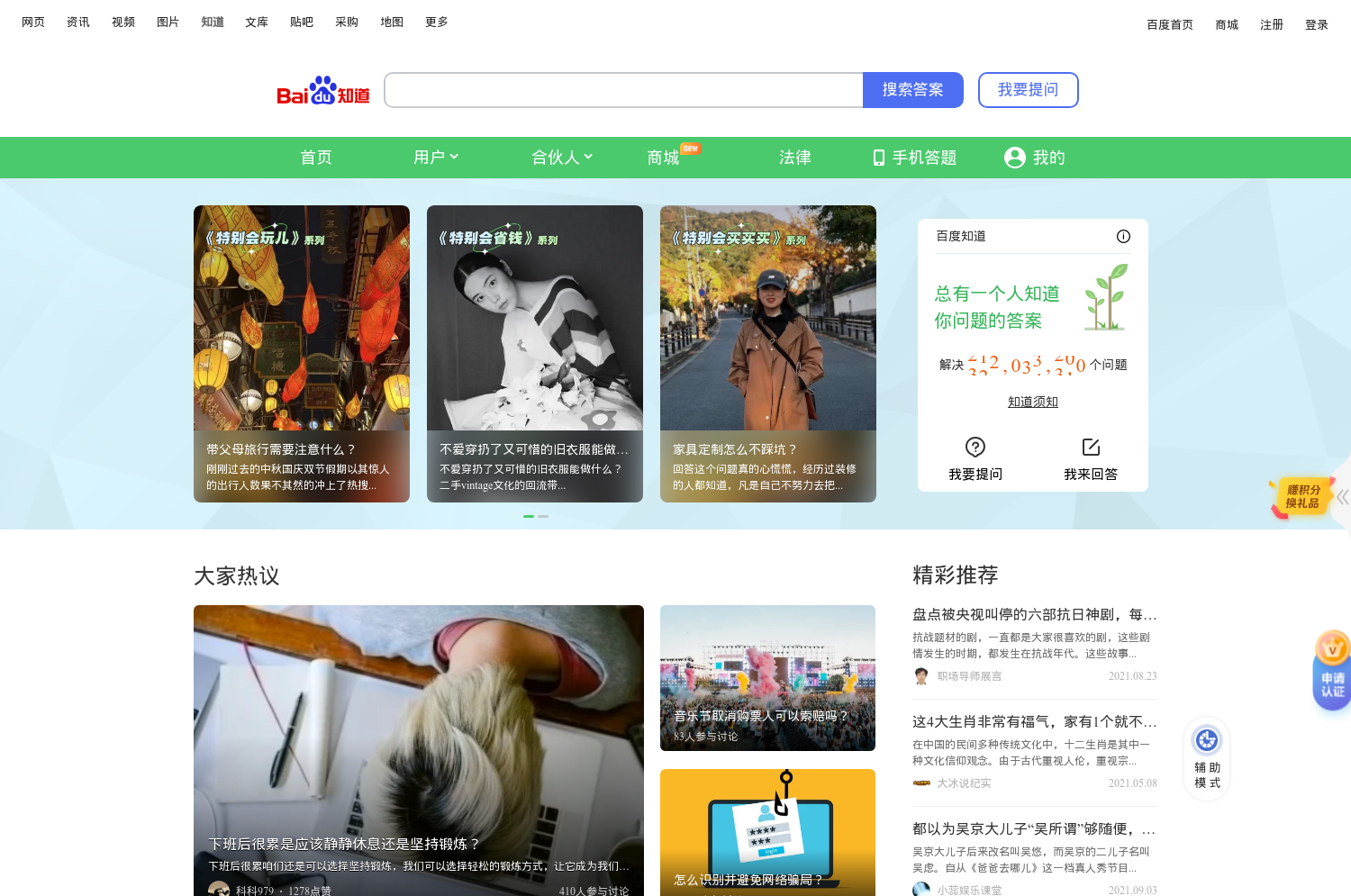Follow the 知道须知 link
Viewport: 1351px width, 896px height.
(x=1033, y=402)
